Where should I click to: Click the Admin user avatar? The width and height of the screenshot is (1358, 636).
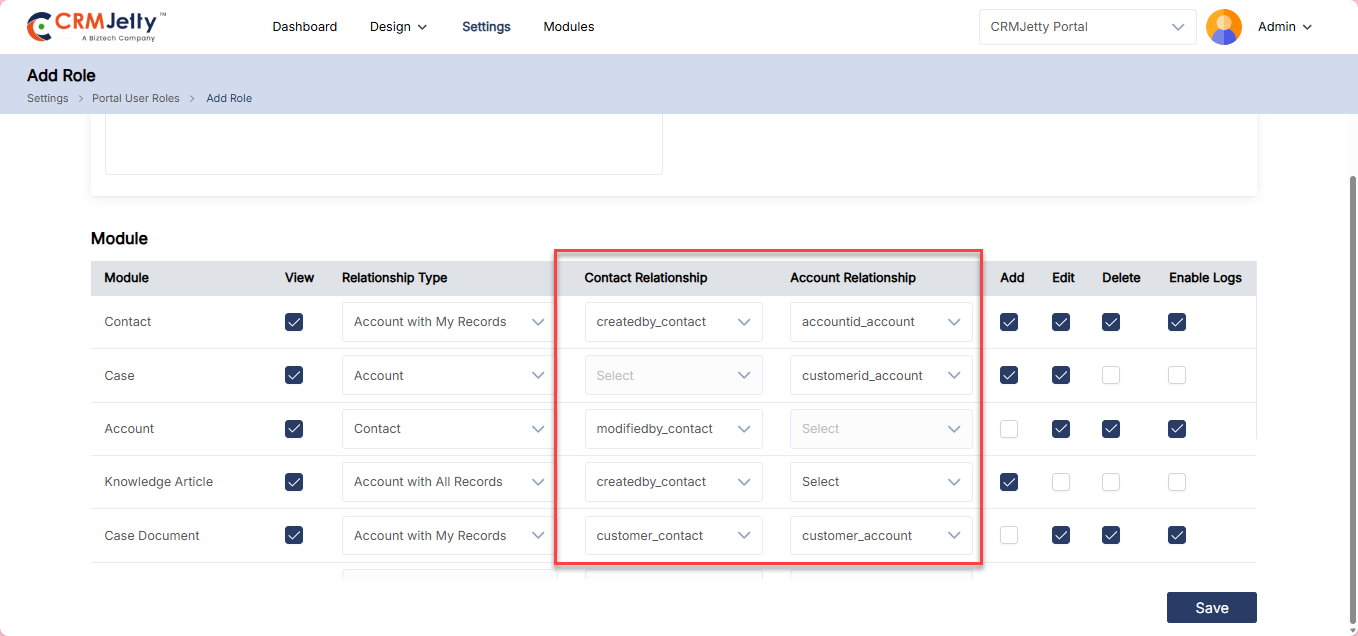pyautogui.click(x=1224, y=27)
